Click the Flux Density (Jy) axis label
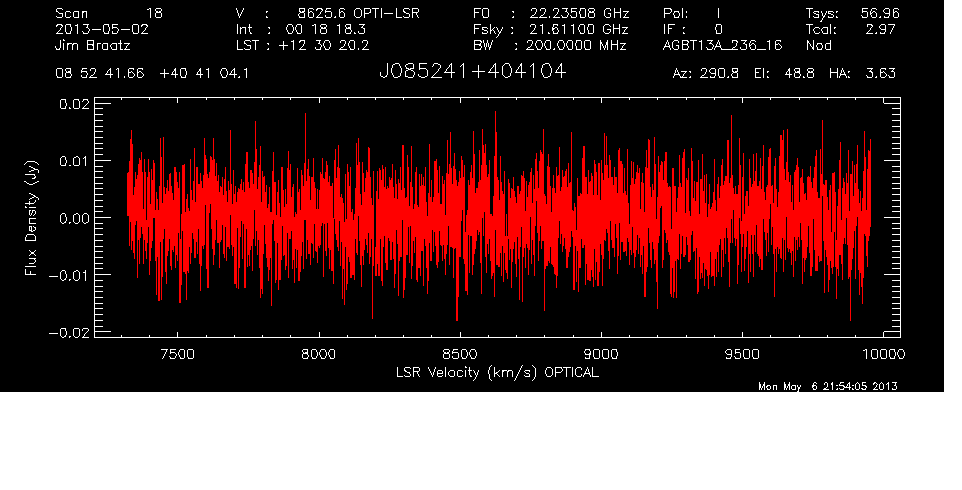This screenshot has height=490, width=962. point(31,218)
